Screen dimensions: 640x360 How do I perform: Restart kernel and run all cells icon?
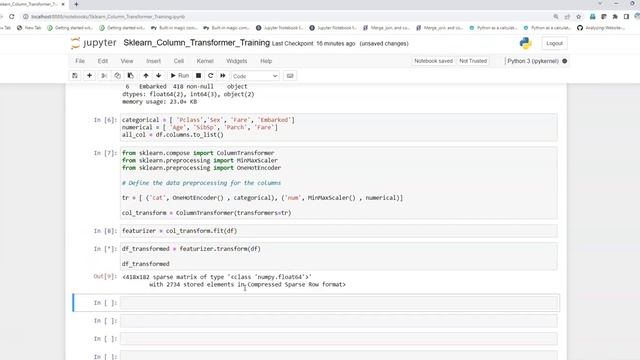(x=223, y=76)
